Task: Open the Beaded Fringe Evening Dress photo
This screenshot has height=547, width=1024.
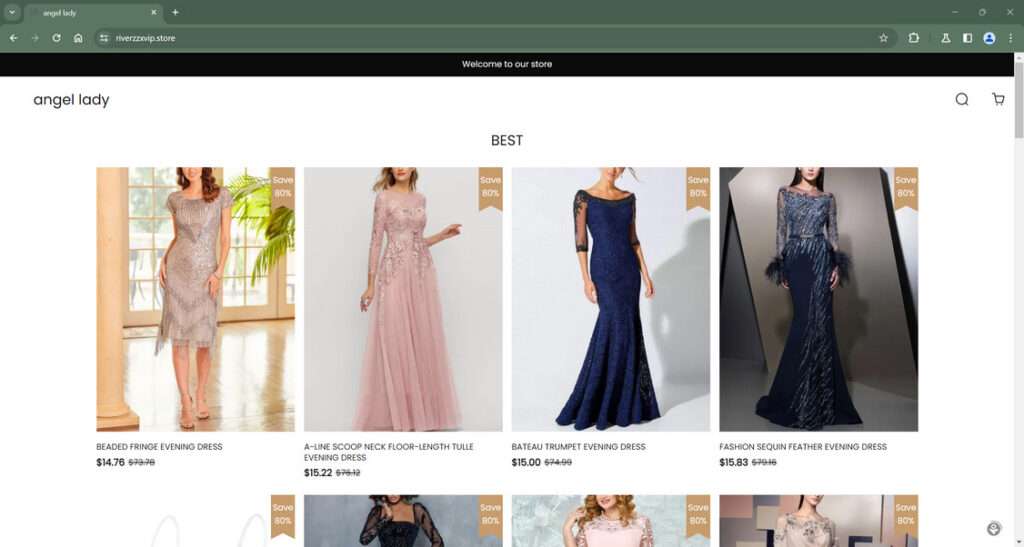Action: [195, 300]
